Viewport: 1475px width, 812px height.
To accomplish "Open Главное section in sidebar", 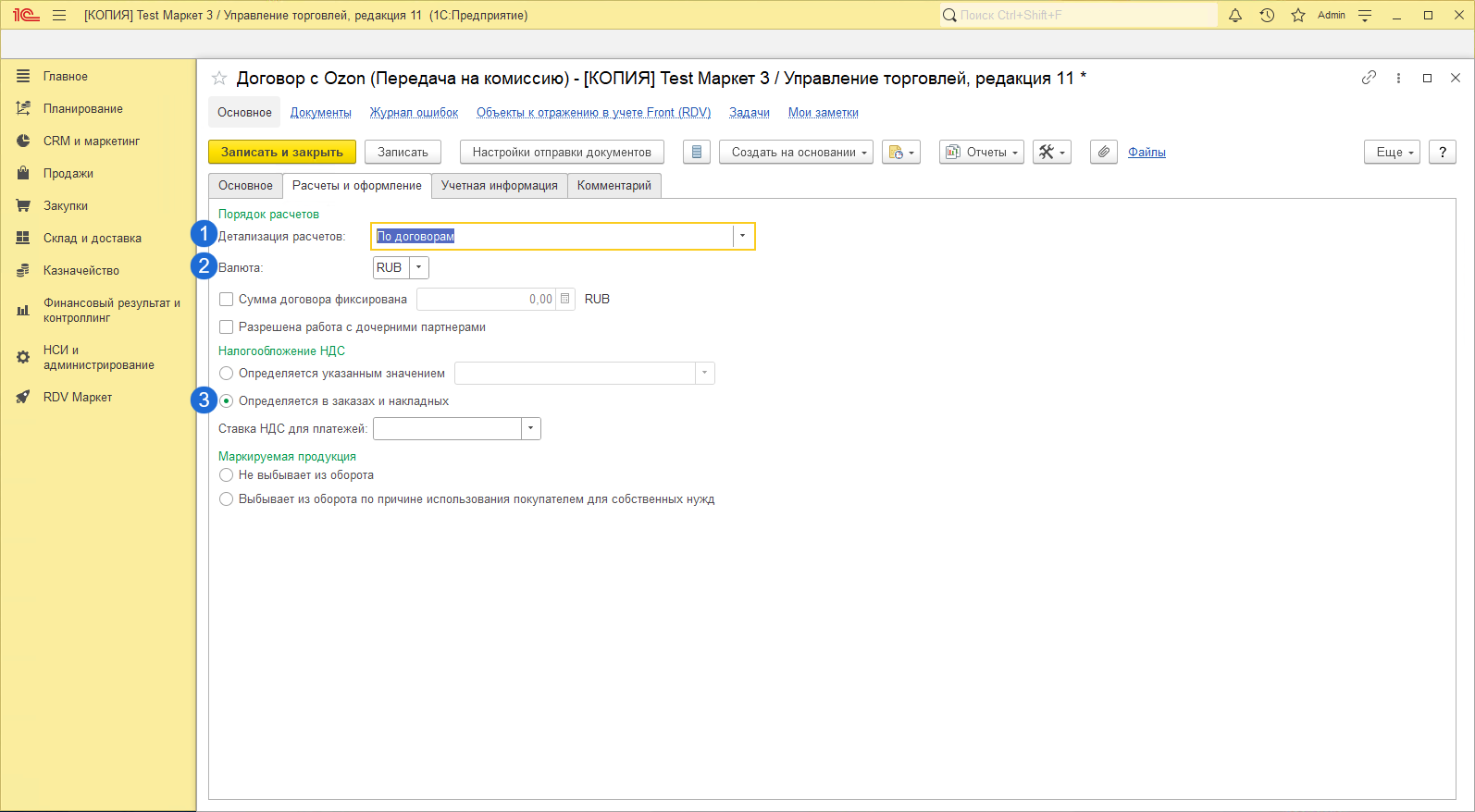I will (98, 77).
